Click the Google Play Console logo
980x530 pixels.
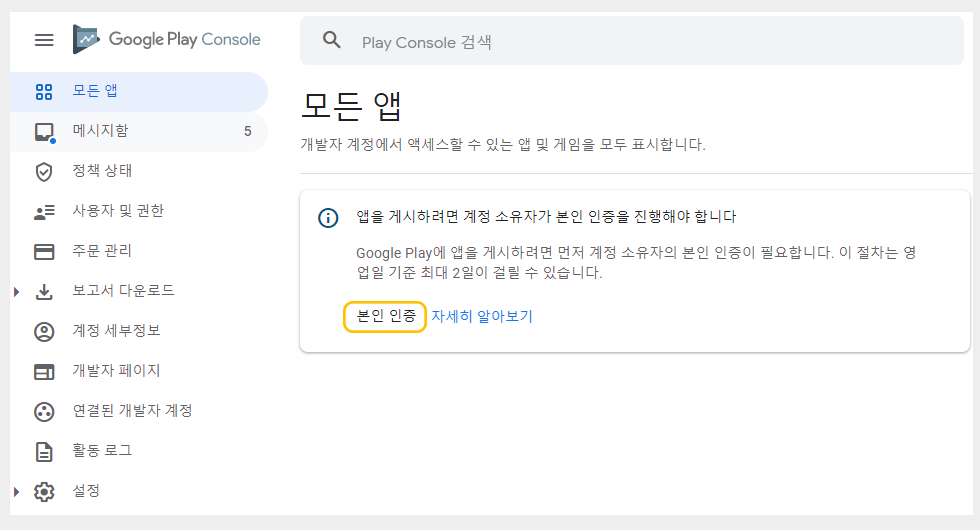click(x=166, y=40)
